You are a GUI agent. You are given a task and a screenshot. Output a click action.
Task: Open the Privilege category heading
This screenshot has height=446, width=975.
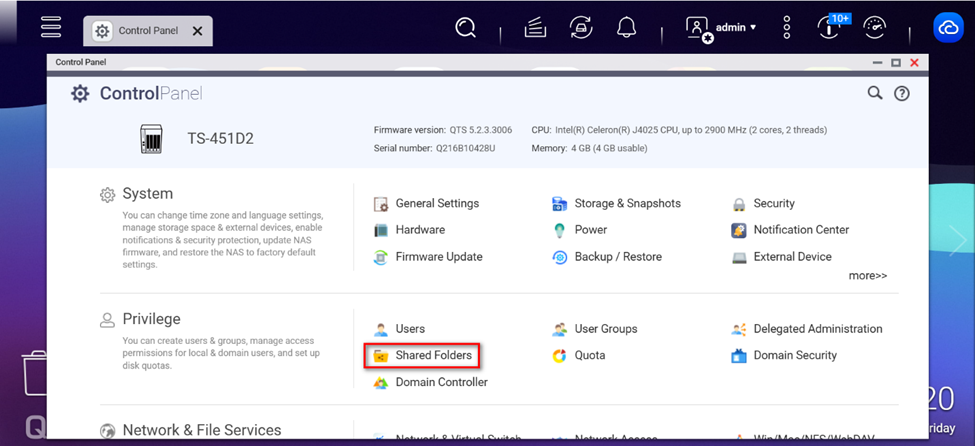[x=151, y=319]
